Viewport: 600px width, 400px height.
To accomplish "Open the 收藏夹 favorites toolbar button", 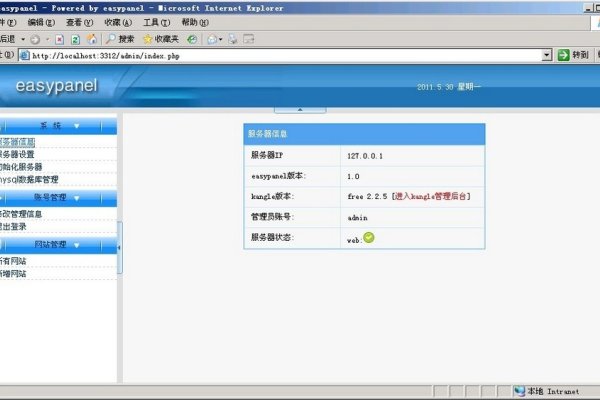I will (x=161, y=39).
